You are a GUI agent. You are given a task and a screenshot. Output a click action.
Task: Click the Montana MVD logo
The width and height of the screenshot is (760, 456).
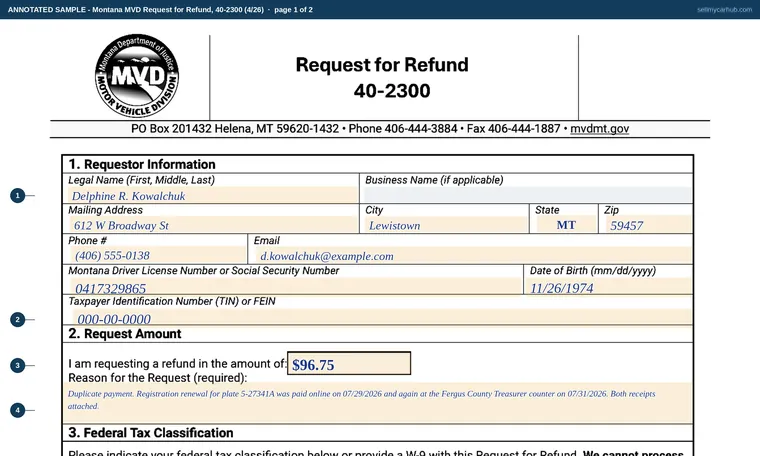[x=137, y=76]
